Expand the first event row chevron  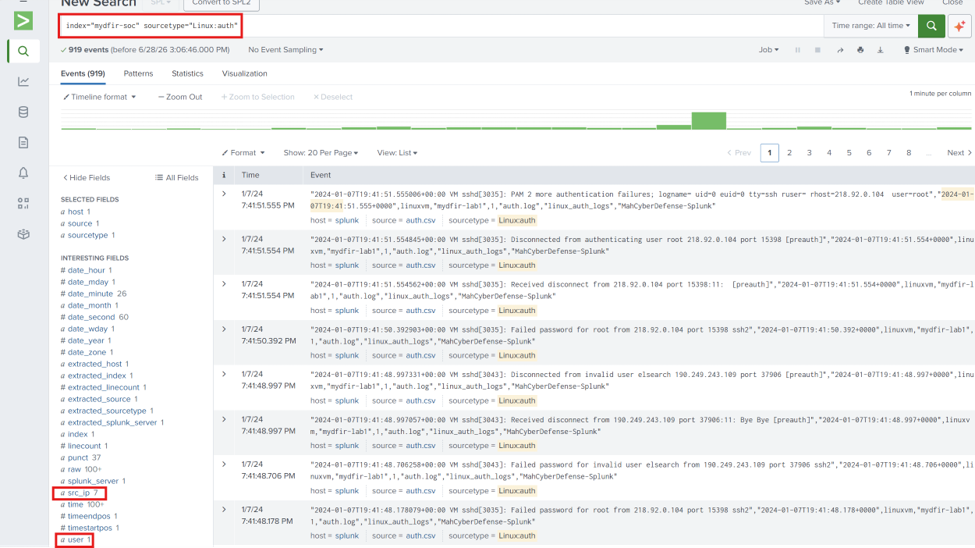pos(224,194)
